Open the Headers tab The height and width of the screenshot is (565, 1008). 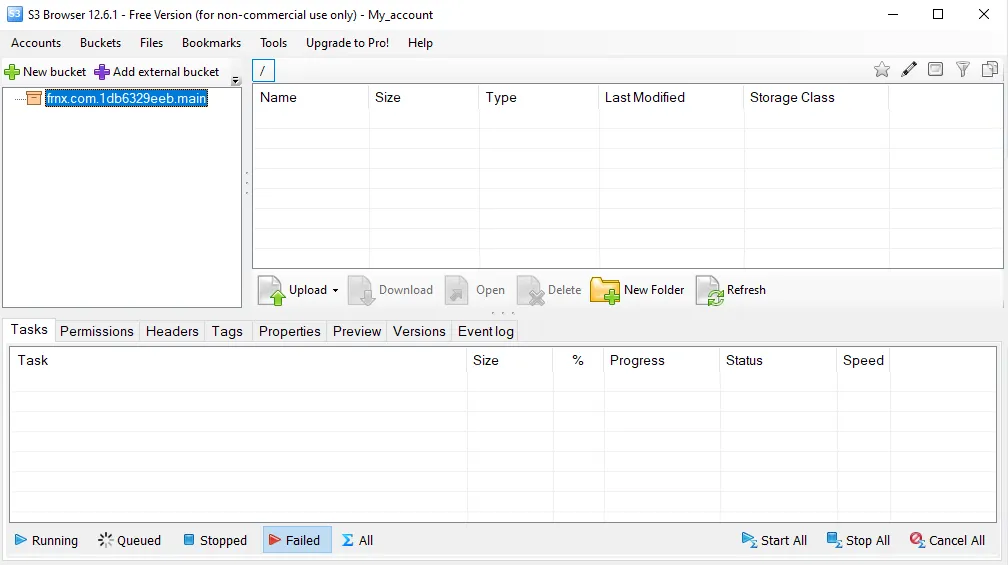pos(172,332)
